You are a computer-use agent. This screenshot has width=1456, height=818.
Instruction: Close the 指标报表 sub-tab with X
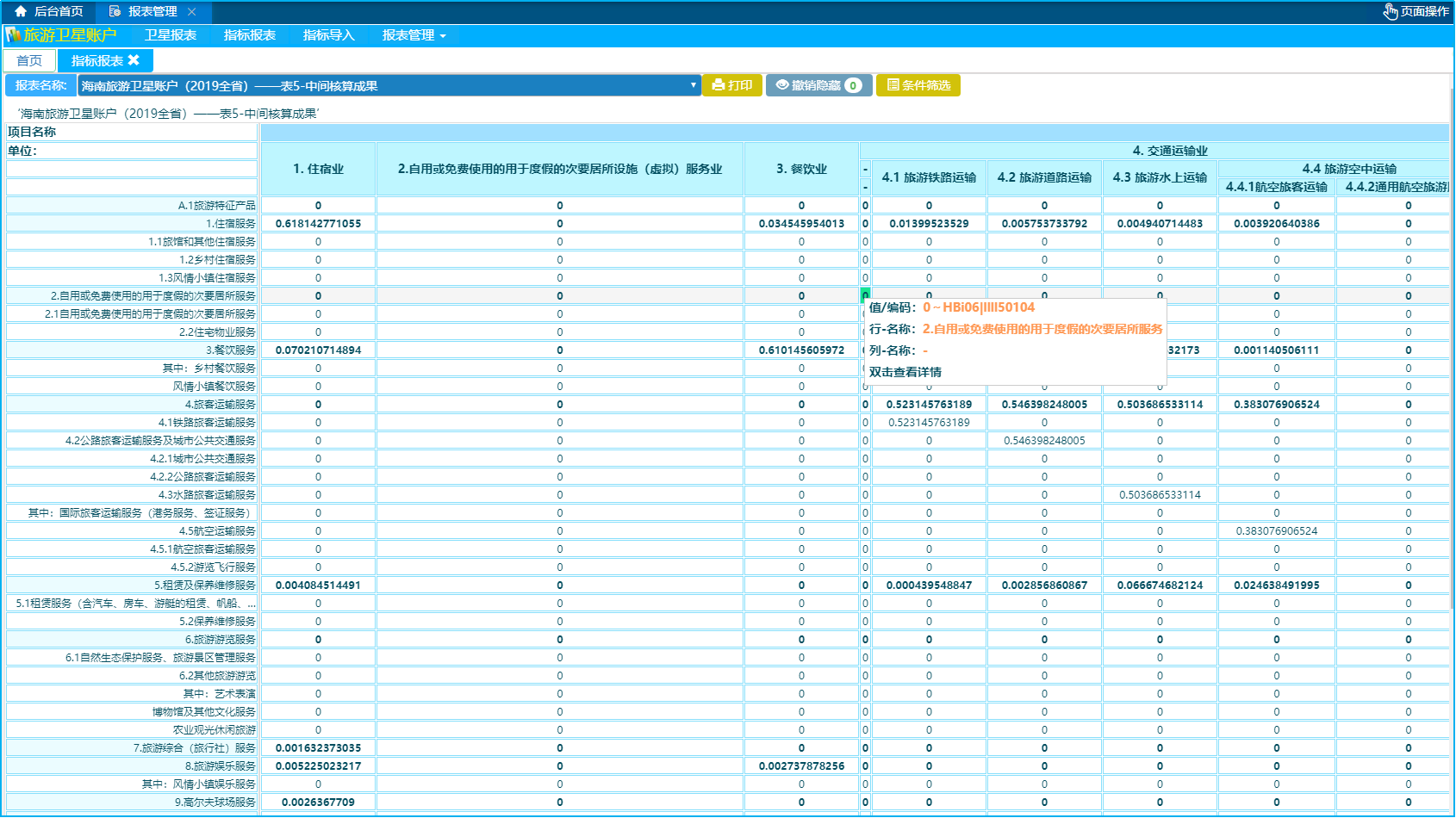click(x=134, y=60)
